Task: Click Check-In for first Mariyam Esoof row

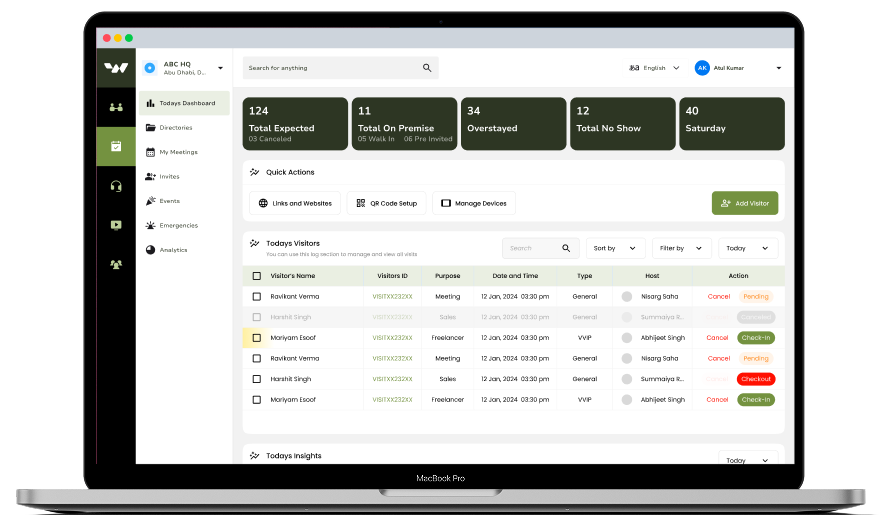Action: coord(756,338)
